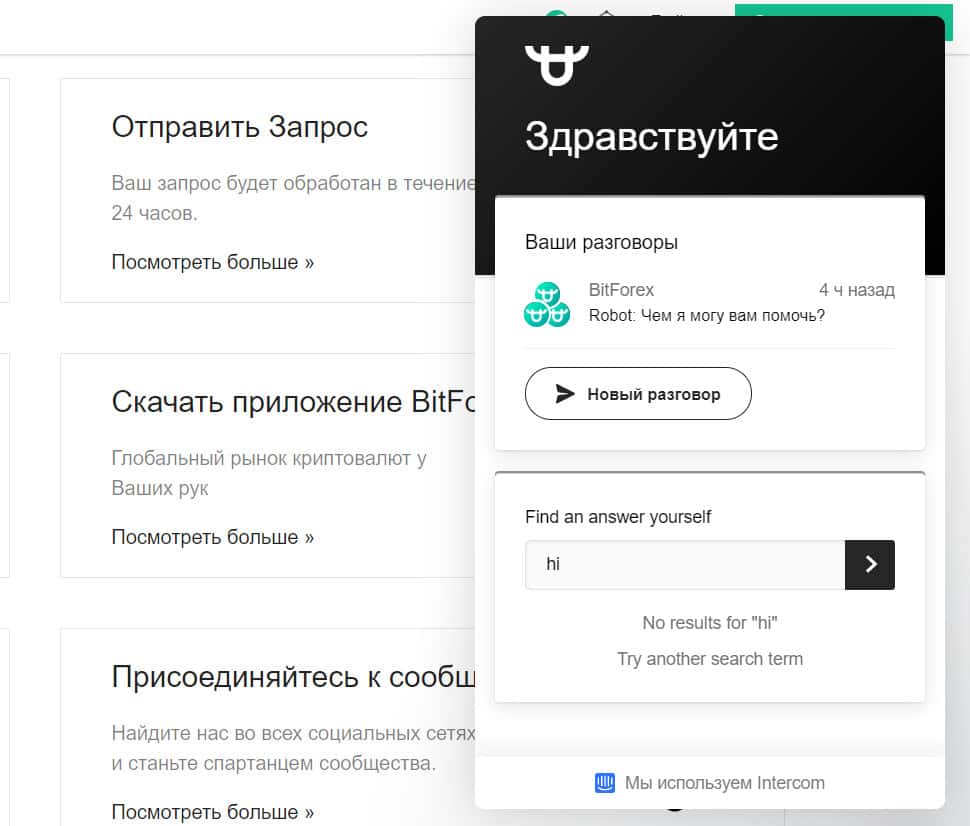Click Посмотреть больше under Присоединяйтесь к сообществу
This screenshot has height=826, width=970.
(213, 812)
